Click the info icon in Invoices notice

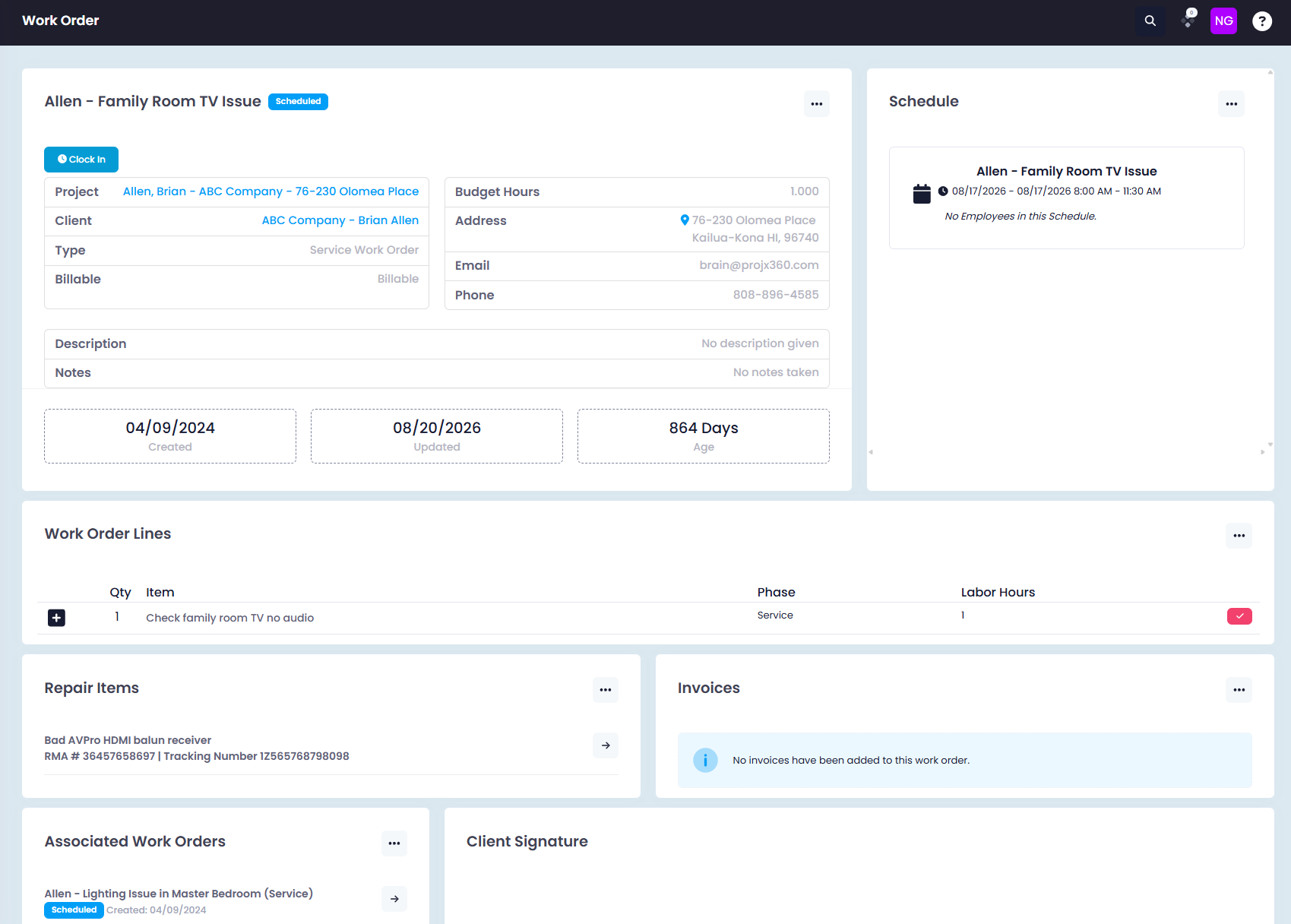click(705, 761)
